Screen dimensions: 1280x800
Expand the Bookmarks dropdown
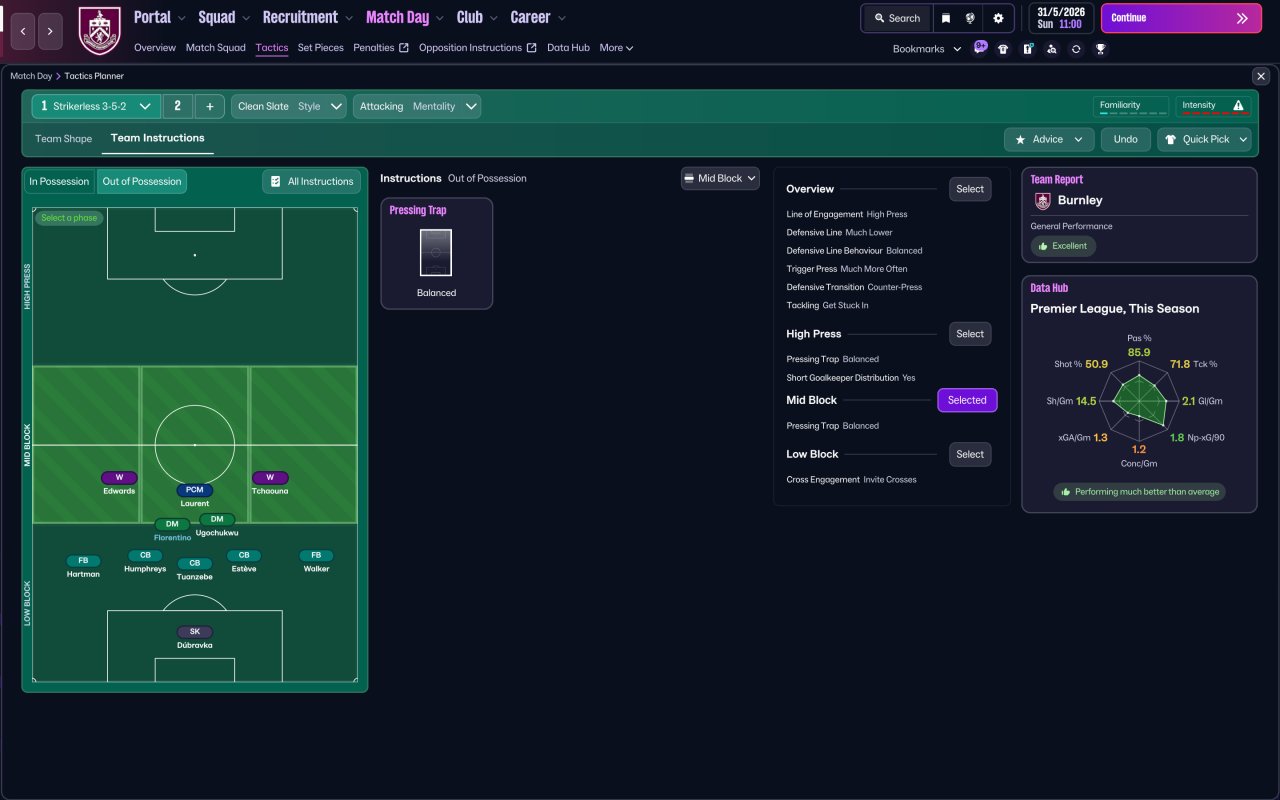click(927, 48)
